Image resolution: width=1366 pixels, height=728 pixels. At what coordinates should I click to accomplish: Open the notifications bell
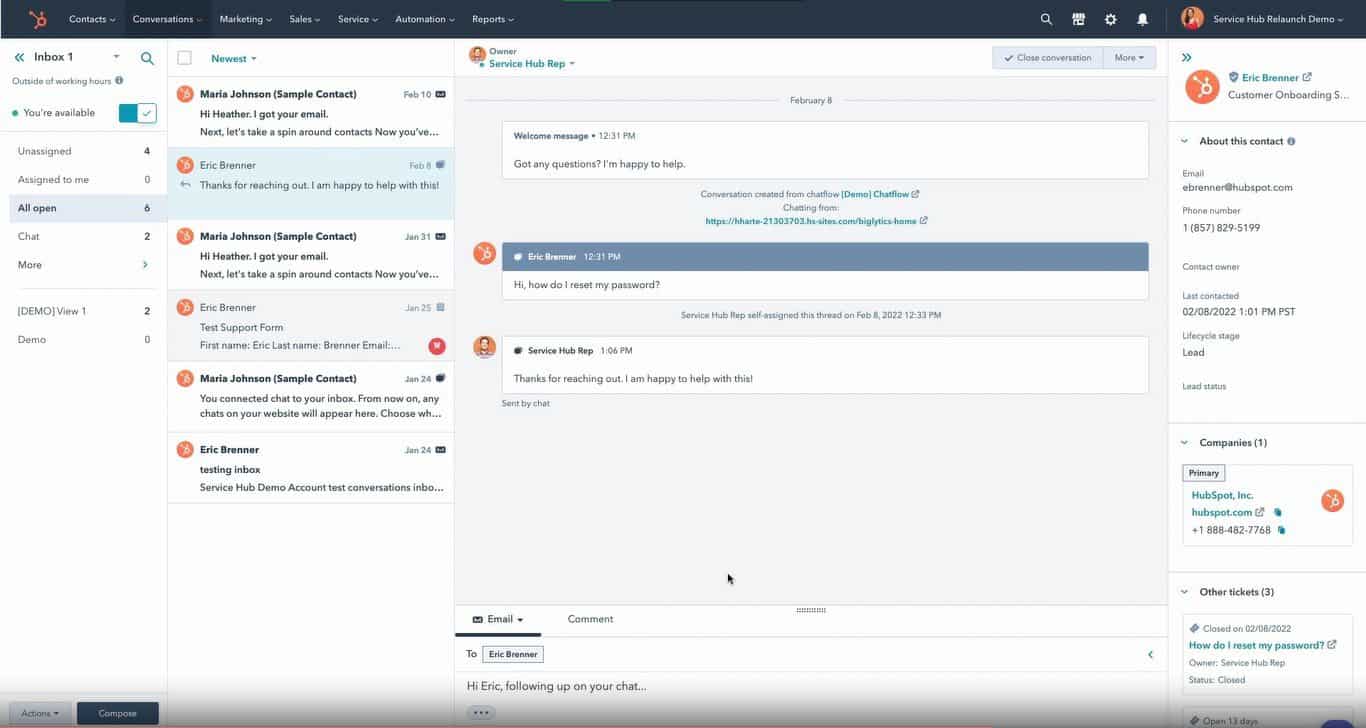point(1142,19)
